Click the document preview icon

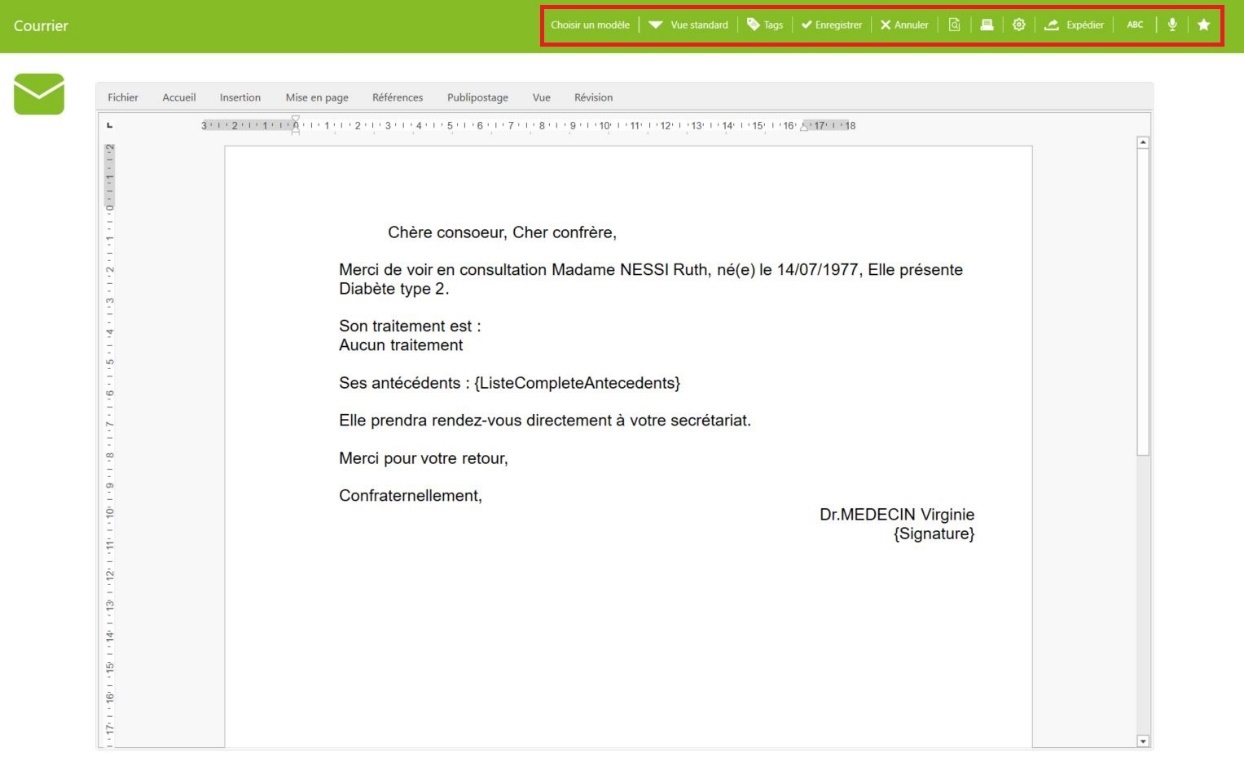pyautogui.click(x=954, y=25)
